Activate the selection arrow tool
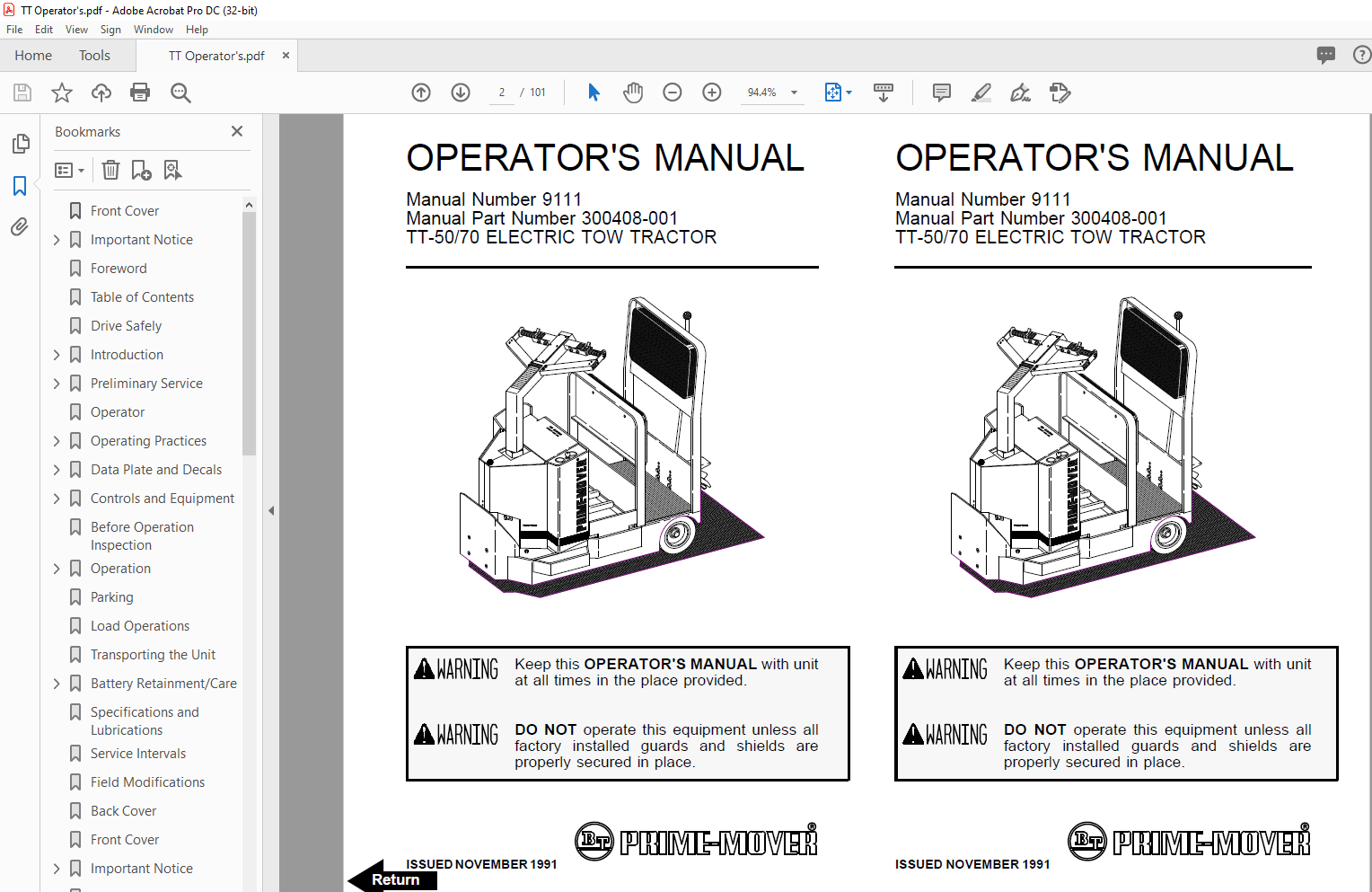 tap(594, 93)
